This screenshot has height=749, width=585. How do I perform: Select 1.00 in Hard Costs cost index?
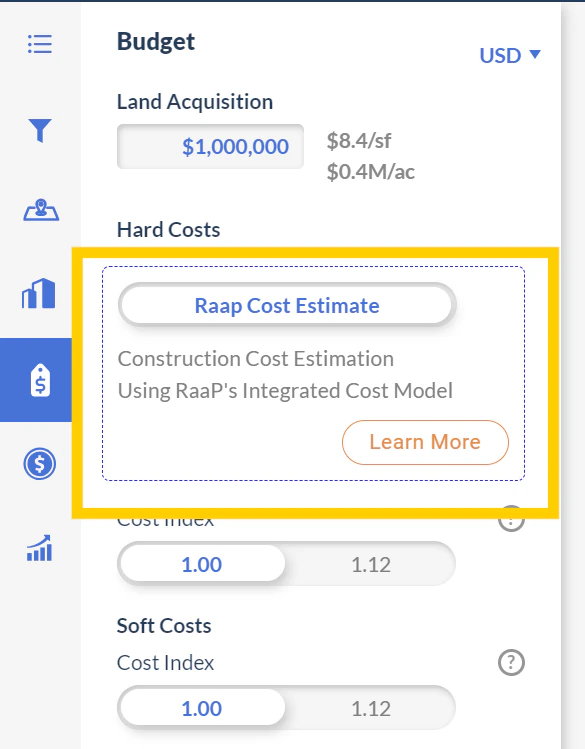pos(202,565)
